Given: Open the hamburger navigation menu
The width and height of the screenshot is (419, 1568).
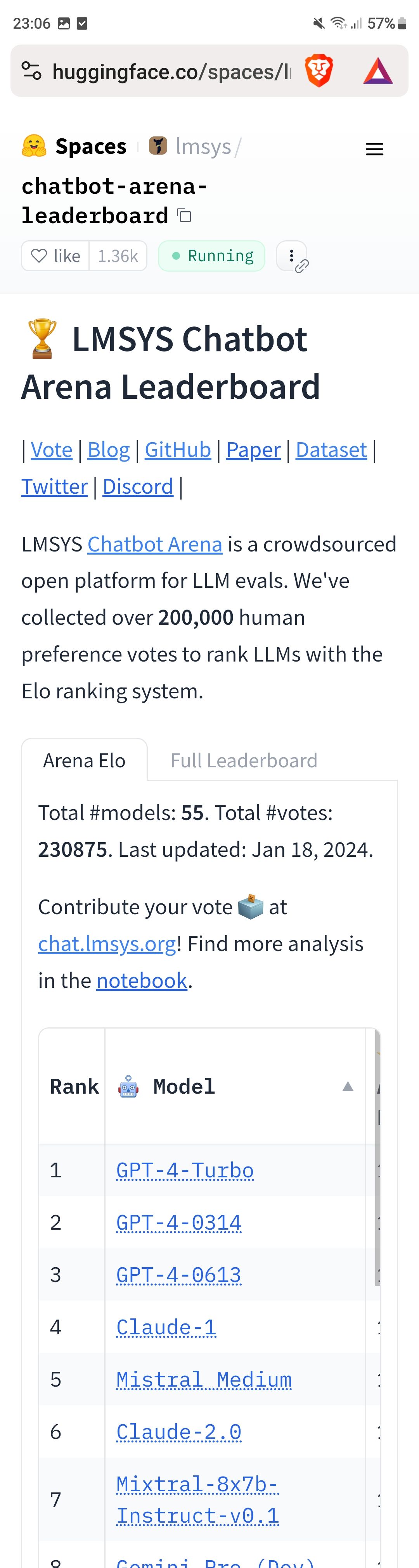Looking at the screenshot, I should tap(374, 149).
